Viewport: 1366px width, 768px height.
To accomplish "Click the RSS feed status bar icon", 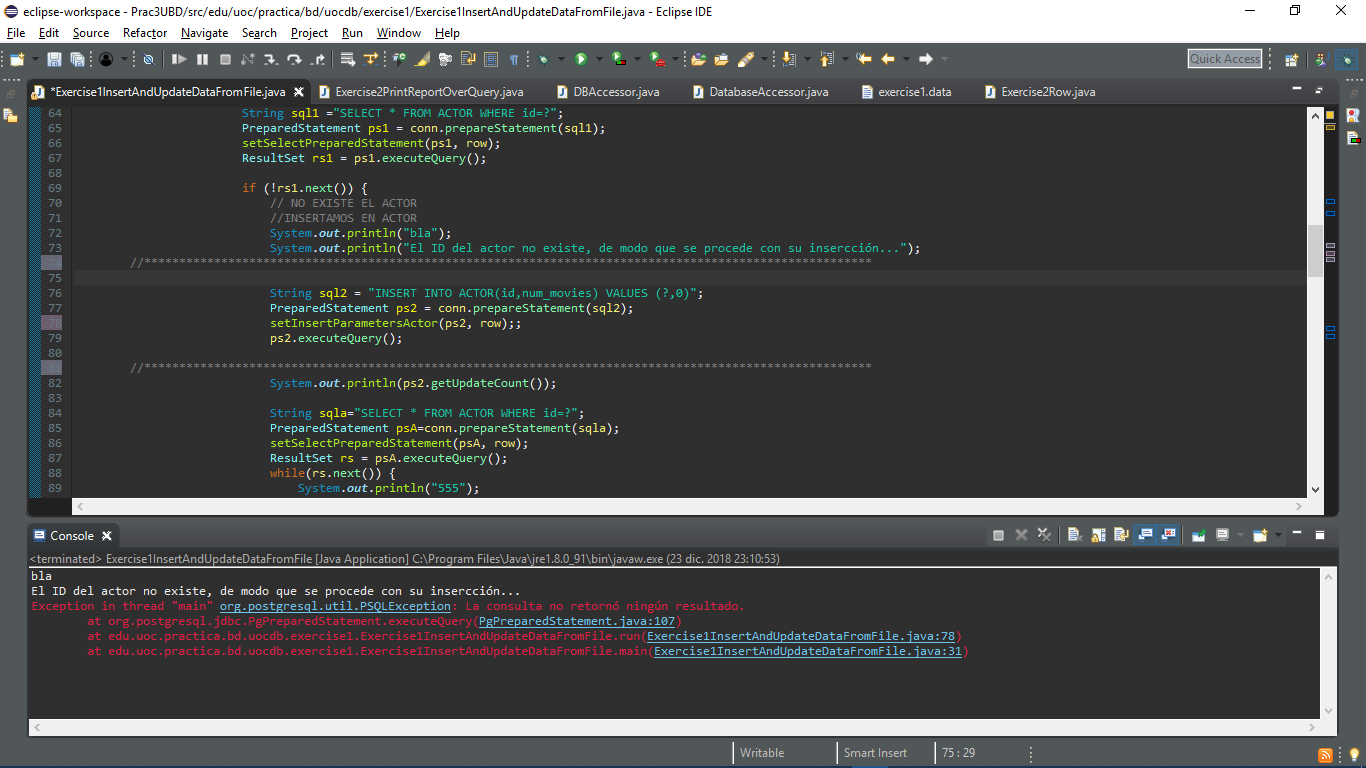I will (1326, 755).
